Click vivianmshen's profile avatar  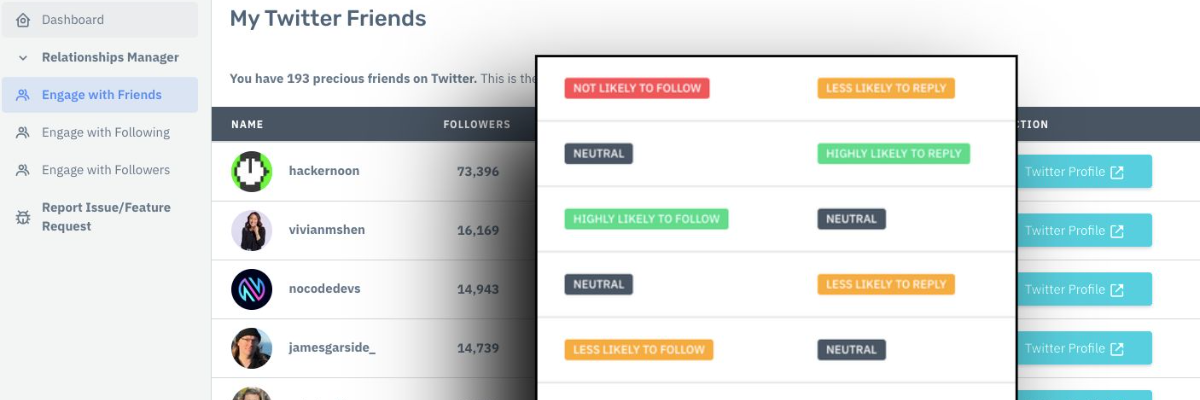tap(252, 230)
